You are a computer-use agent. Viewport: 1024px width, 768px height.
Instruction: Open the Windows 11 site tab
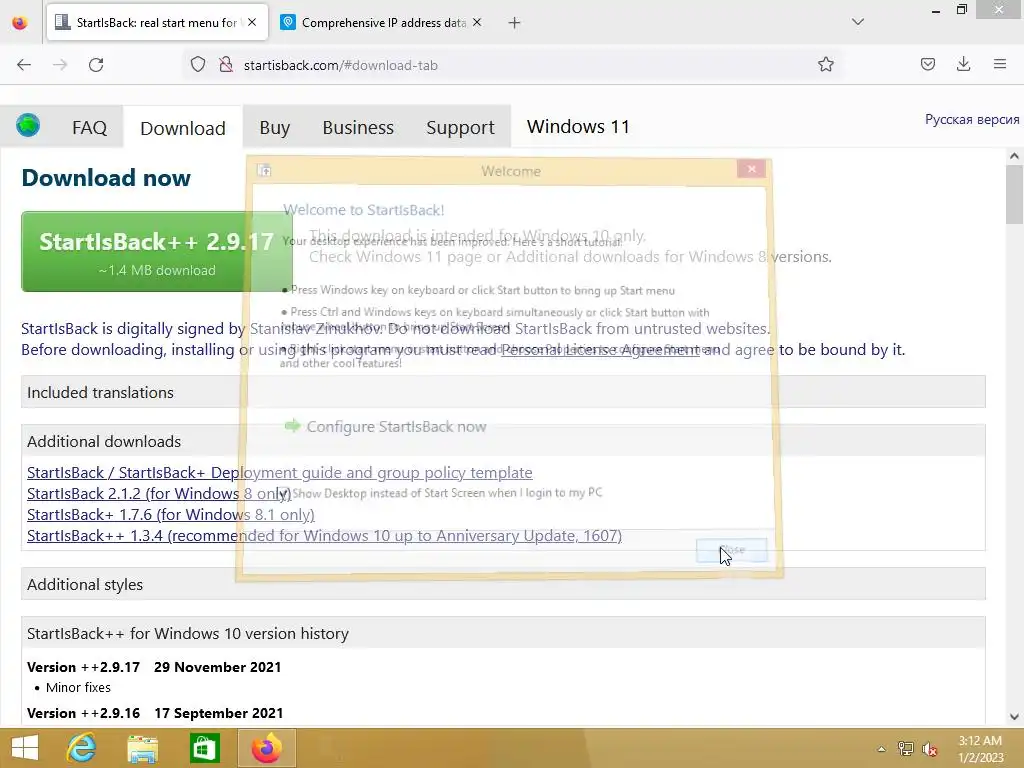coord(578,126)
